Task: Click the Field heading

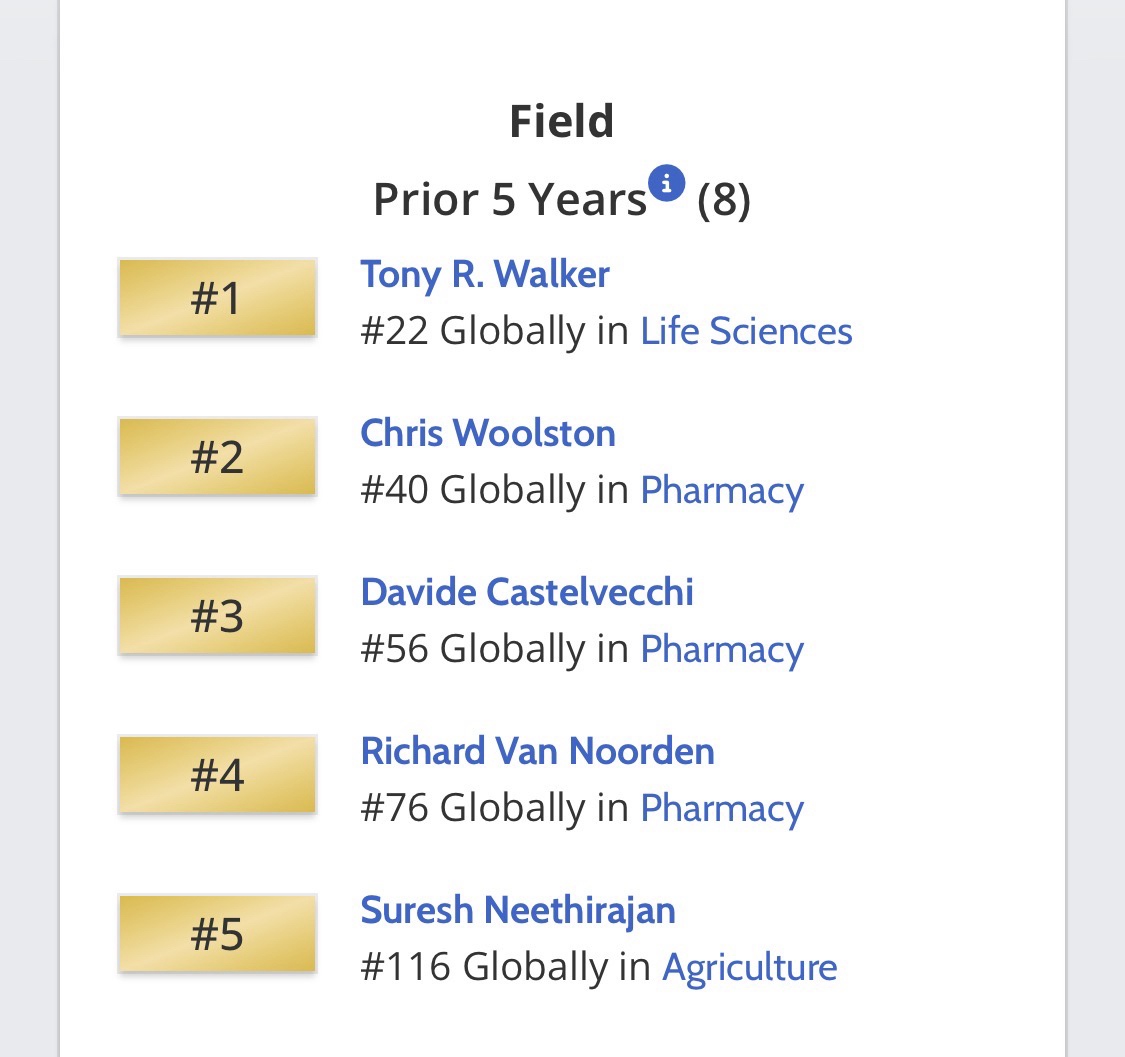Action: click(x=562, y=121)
